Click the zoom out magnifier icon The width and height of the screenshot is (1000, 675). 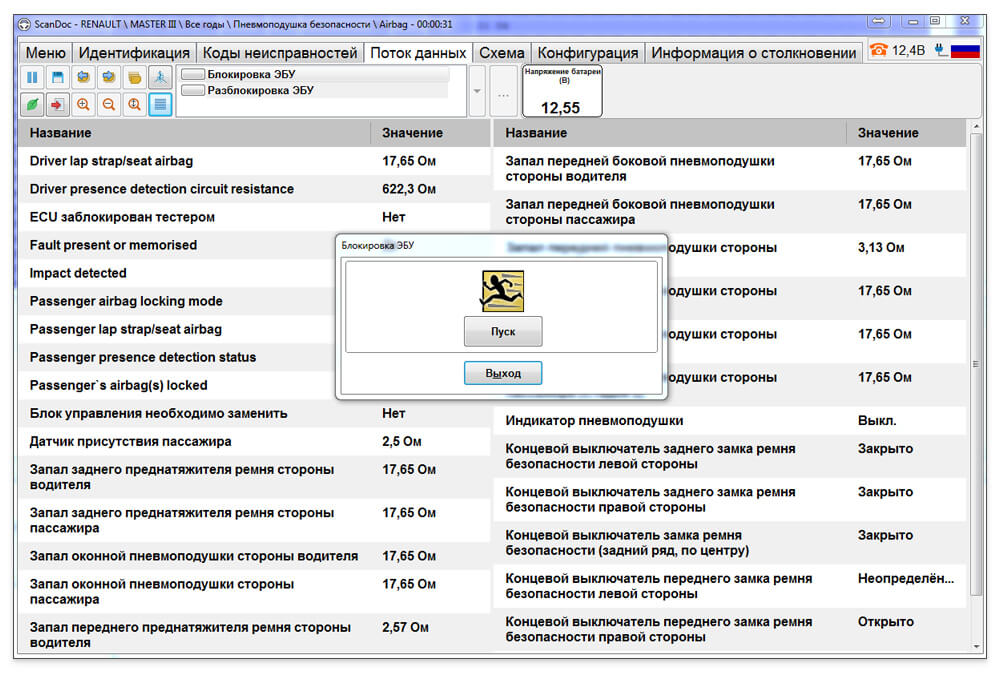tap(109, 105)
